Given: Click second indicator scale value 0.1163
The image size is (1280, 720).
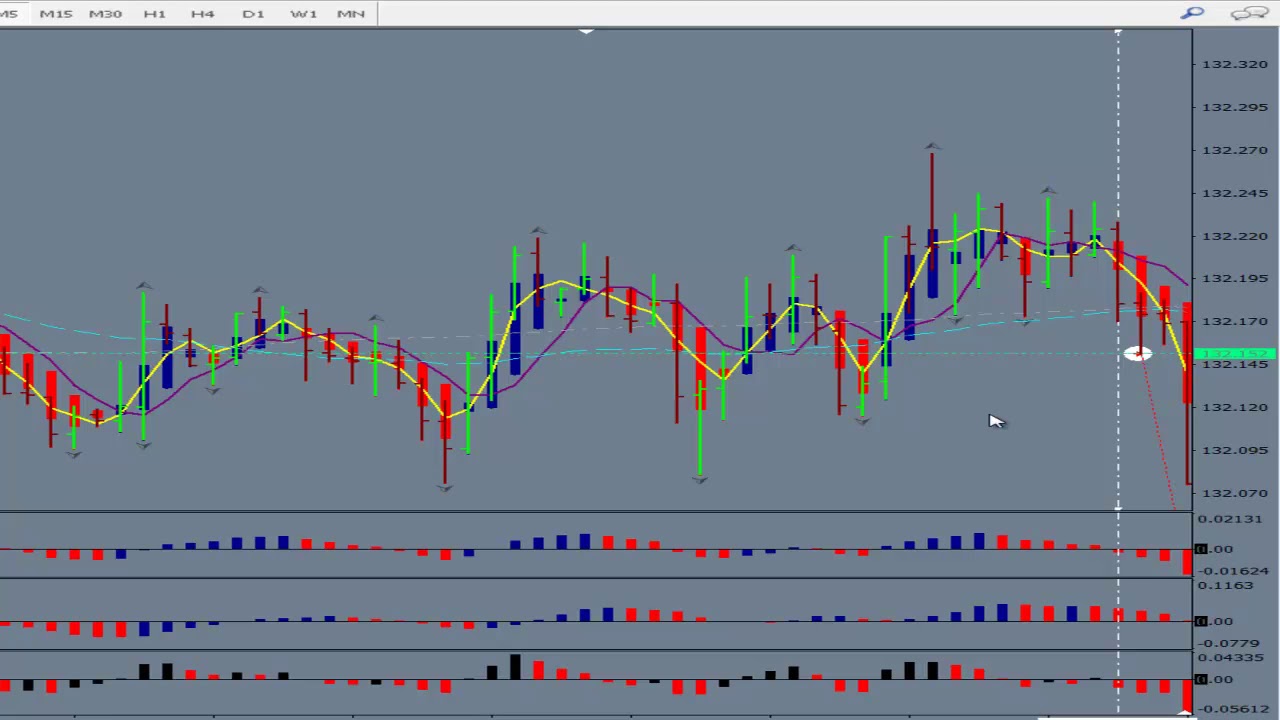Looking at the screenshot, I should pos(1225,585).
